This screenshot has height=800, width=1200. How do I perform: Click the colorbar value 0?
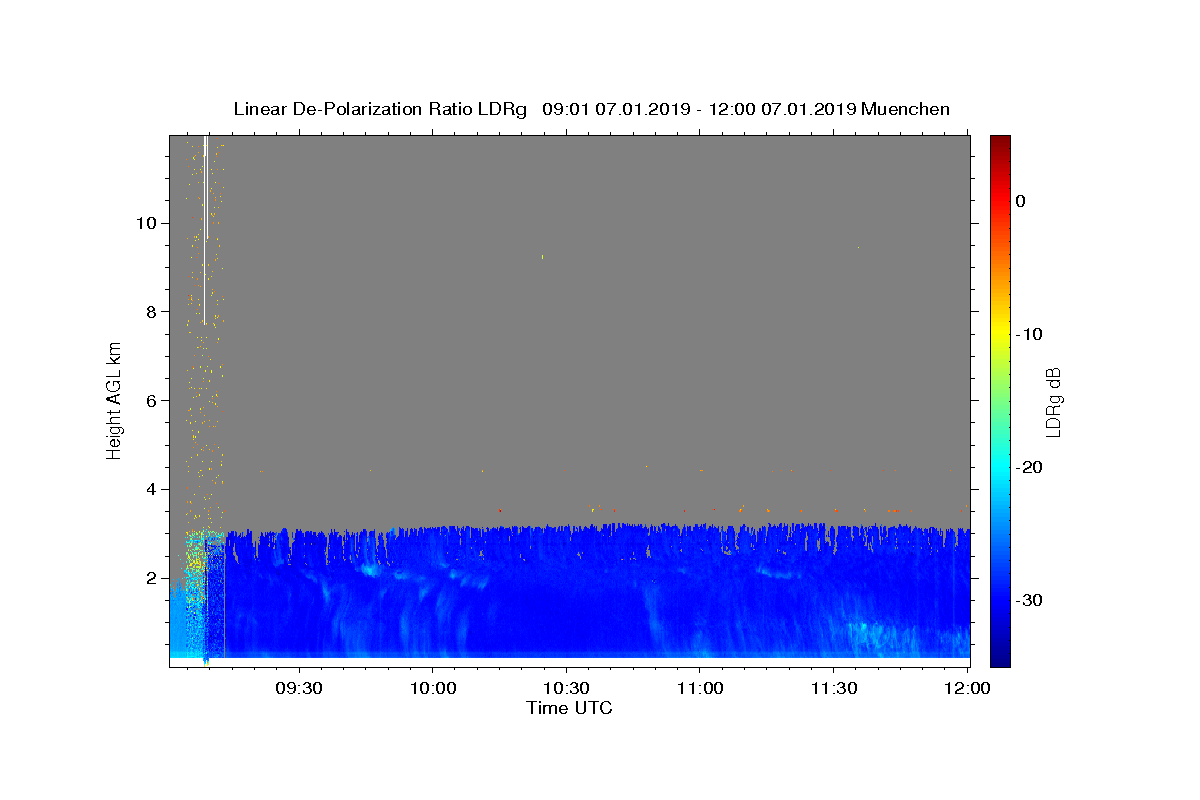pyautogui.click(x=1020, y=201)
